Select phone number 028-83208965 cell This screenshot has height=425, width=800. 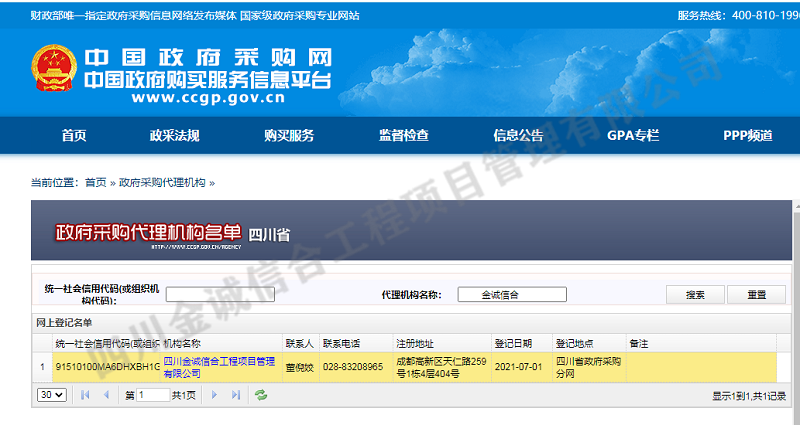click(356, 367)
